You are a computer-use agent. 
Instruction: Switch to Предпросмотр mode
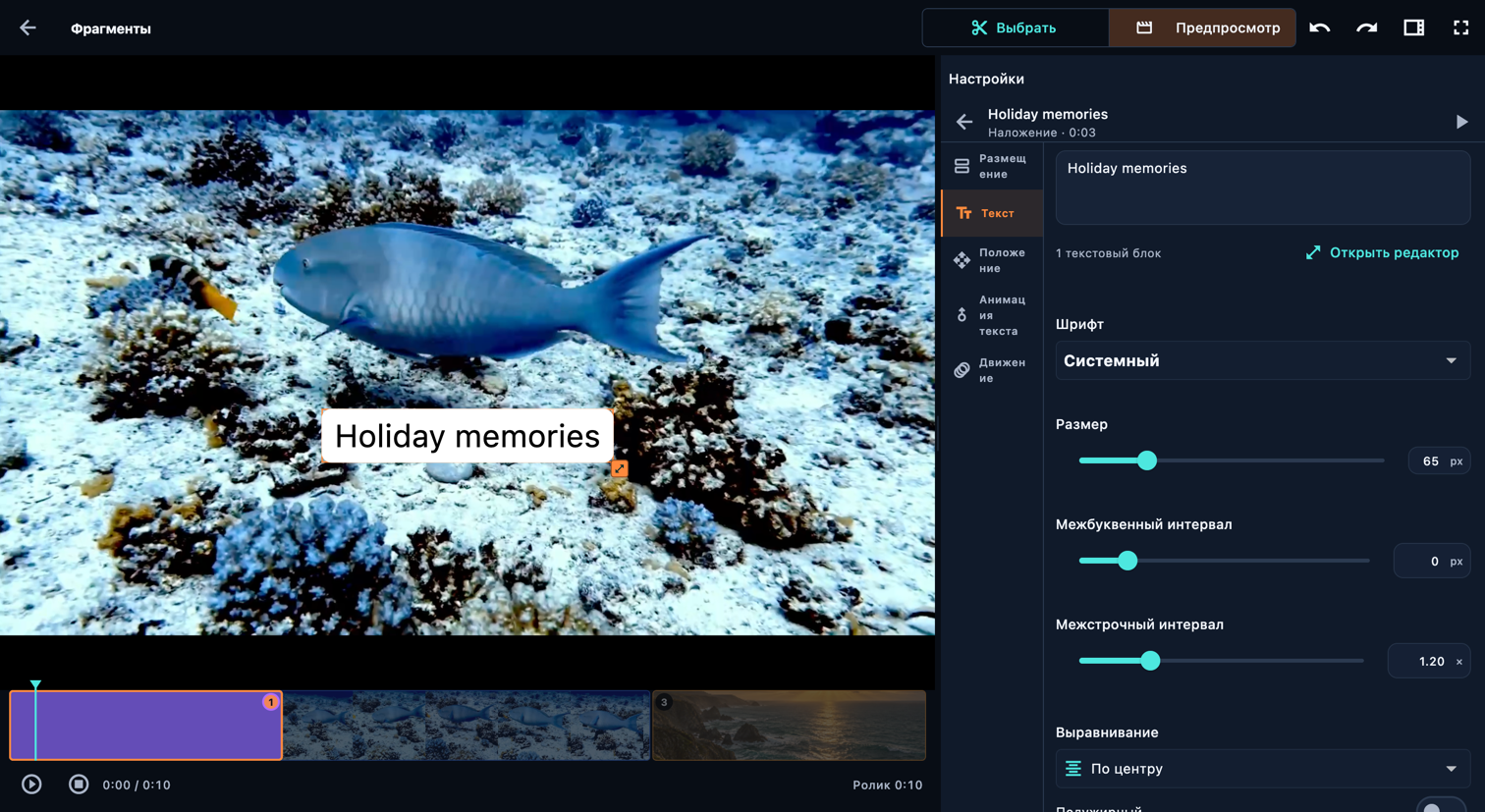[x=1202, y=27]
